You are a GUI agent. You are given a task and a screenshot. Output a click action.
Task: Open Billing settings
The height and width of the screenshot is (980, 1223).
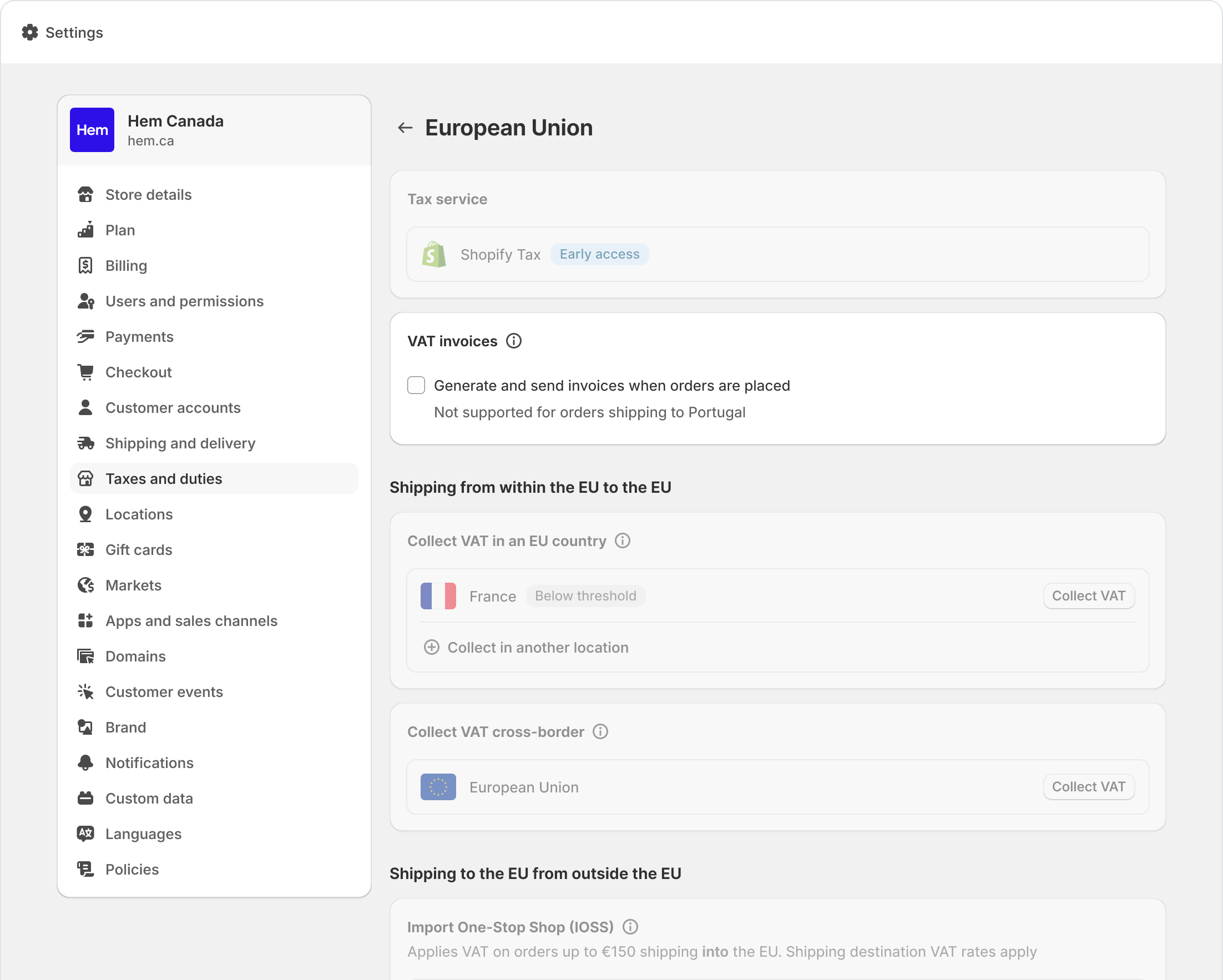tap(214, 265)
